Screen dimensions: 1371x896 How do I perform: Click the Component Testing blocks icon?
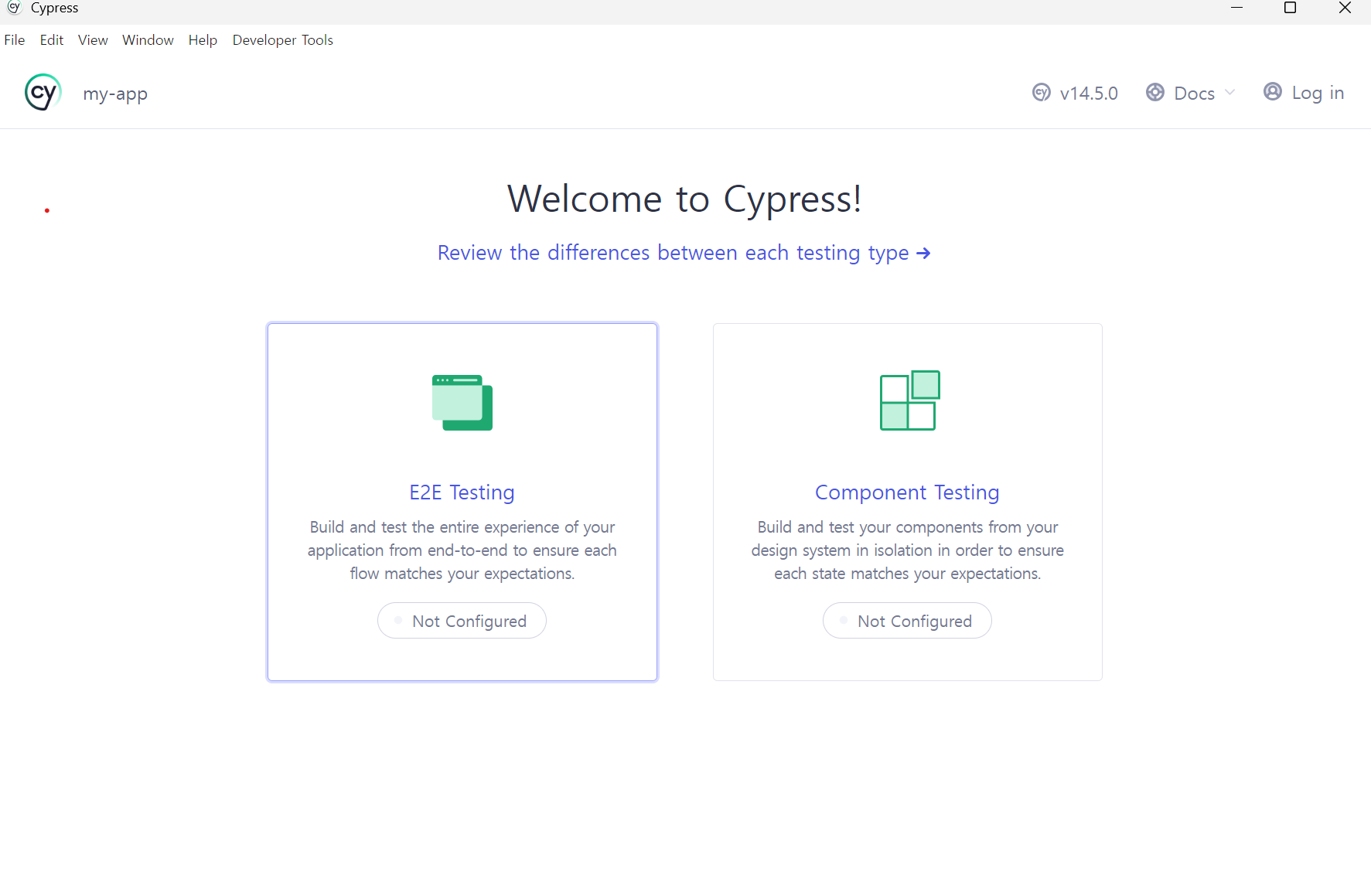click(x=909, y=400)
